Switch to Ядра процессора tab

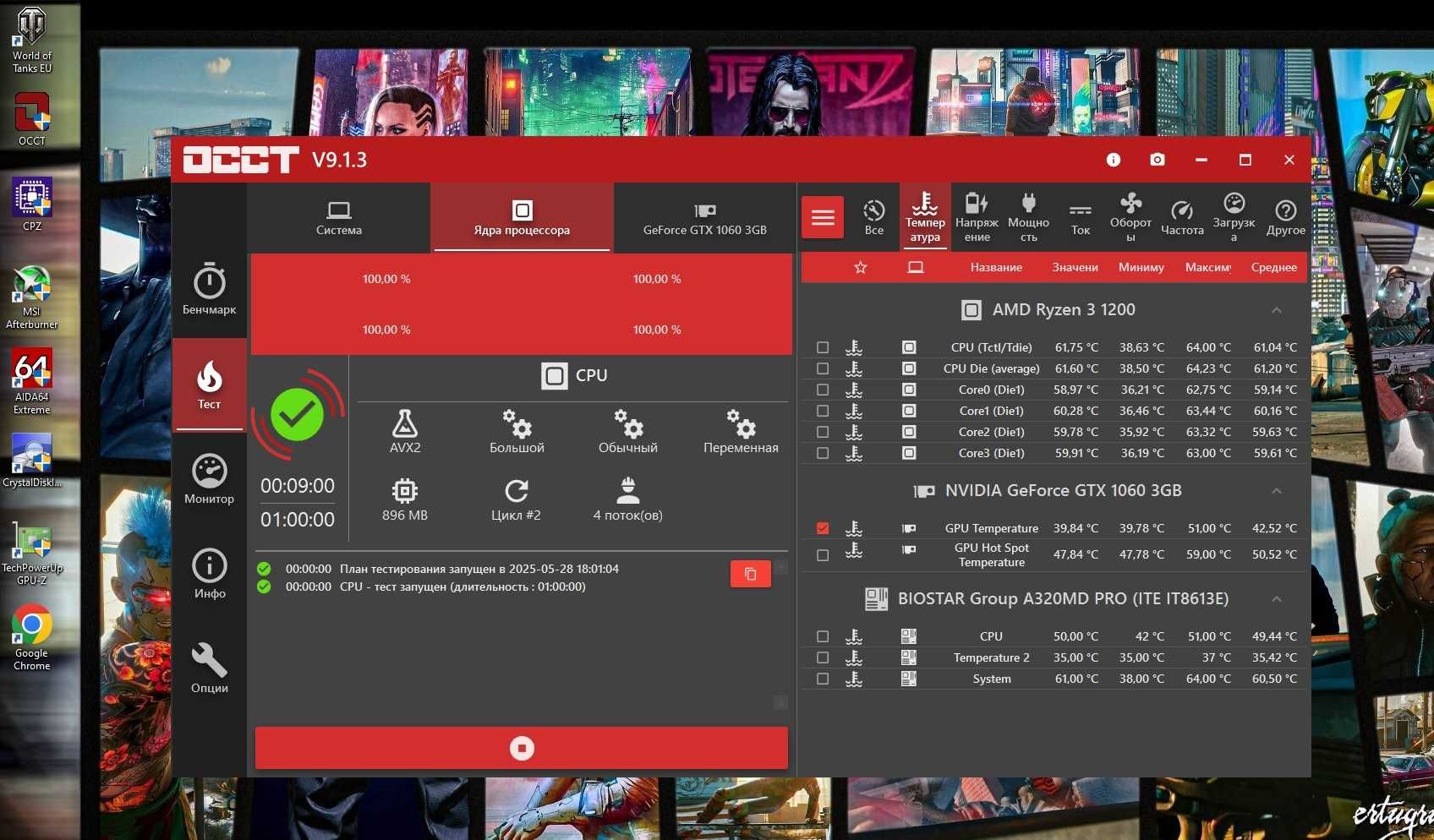point(522,218)
